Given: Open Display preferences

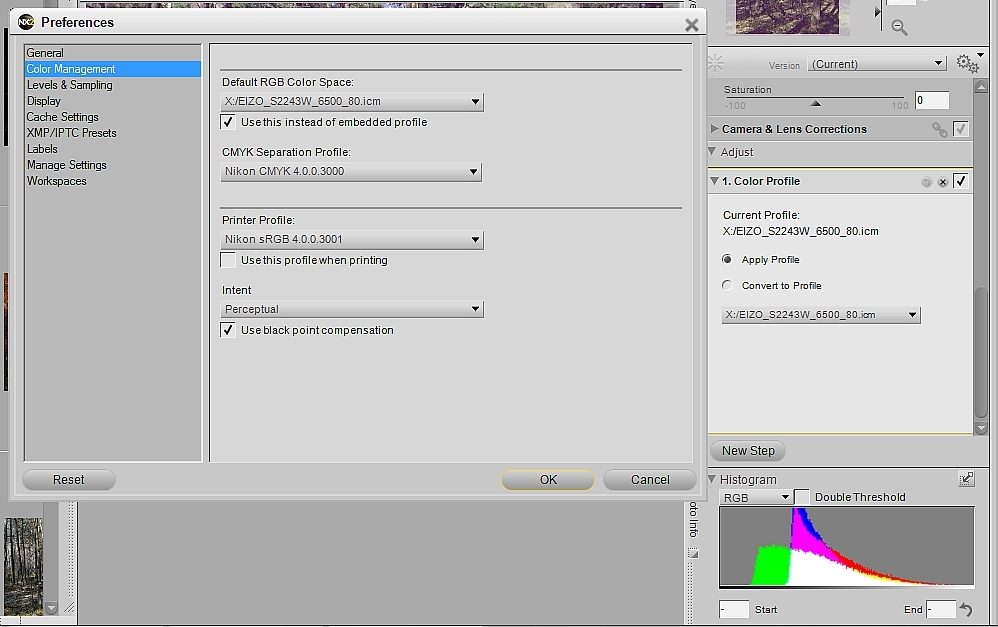Looking at the screenshot, I should pyautogui.click(x=113, y=101).
